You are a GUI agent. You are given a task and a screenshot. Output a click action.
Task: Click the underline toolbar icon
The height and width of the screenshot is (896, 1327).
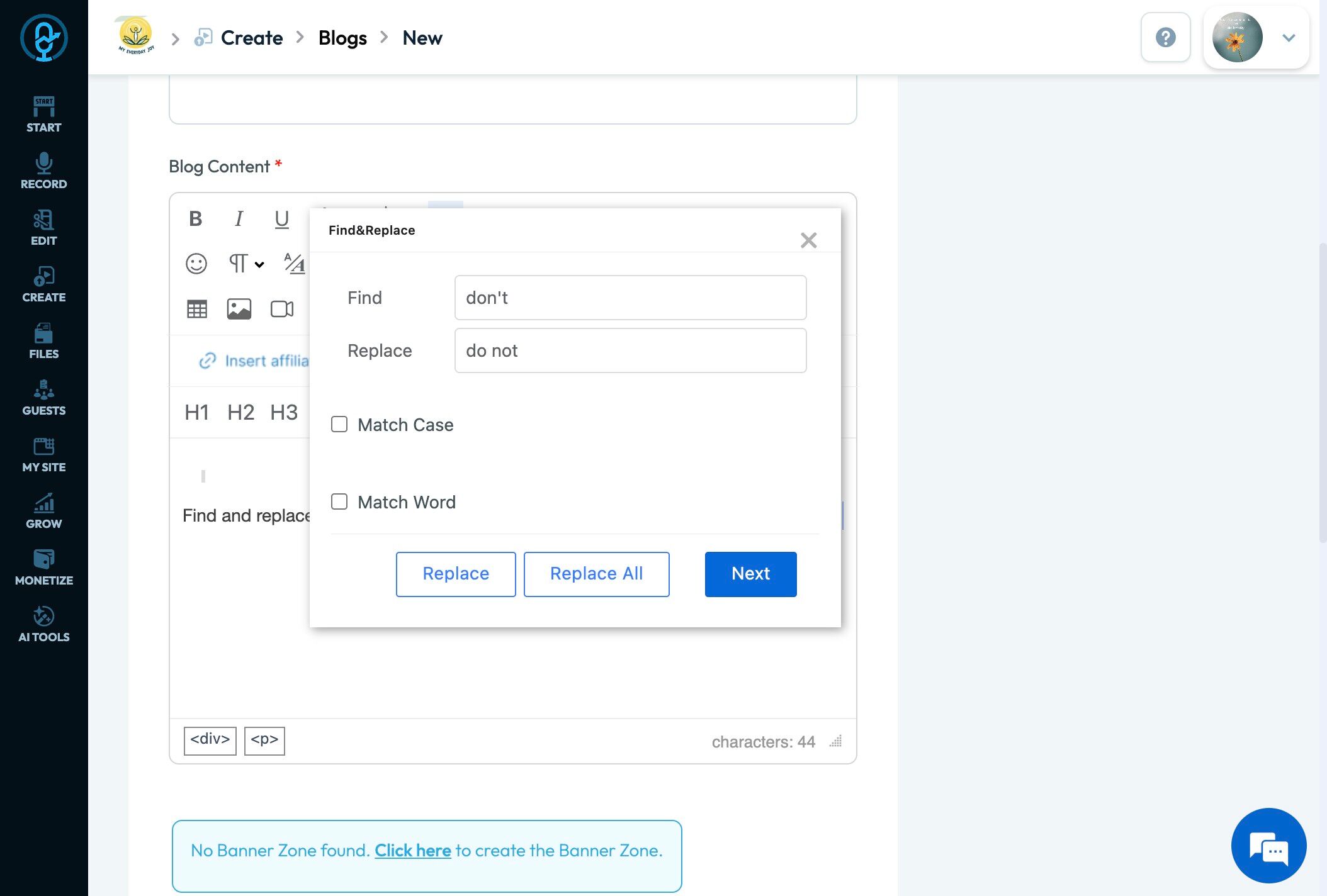(x=281, y=219)
